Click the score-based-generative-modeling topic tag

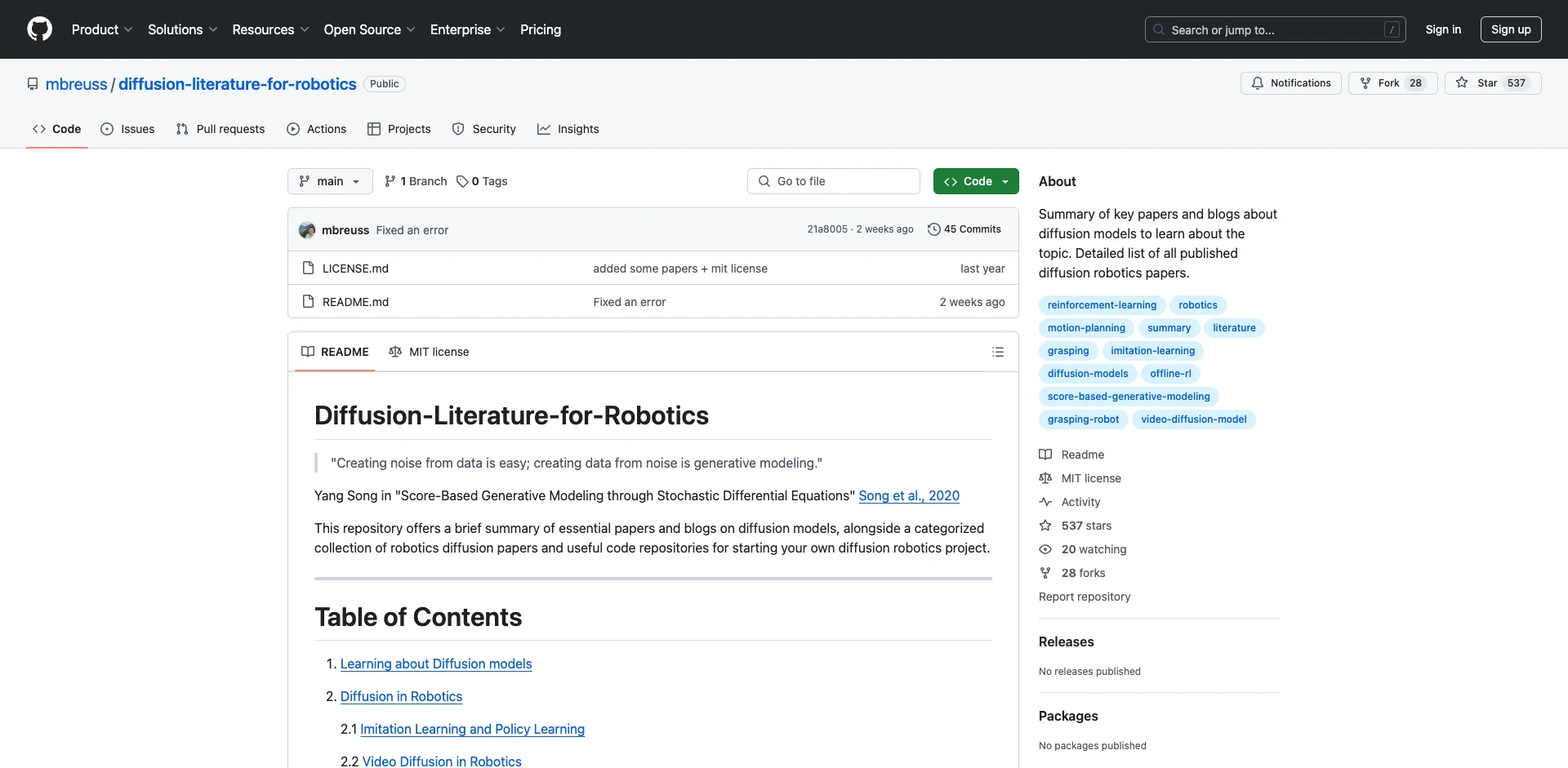pos(1129,397)
